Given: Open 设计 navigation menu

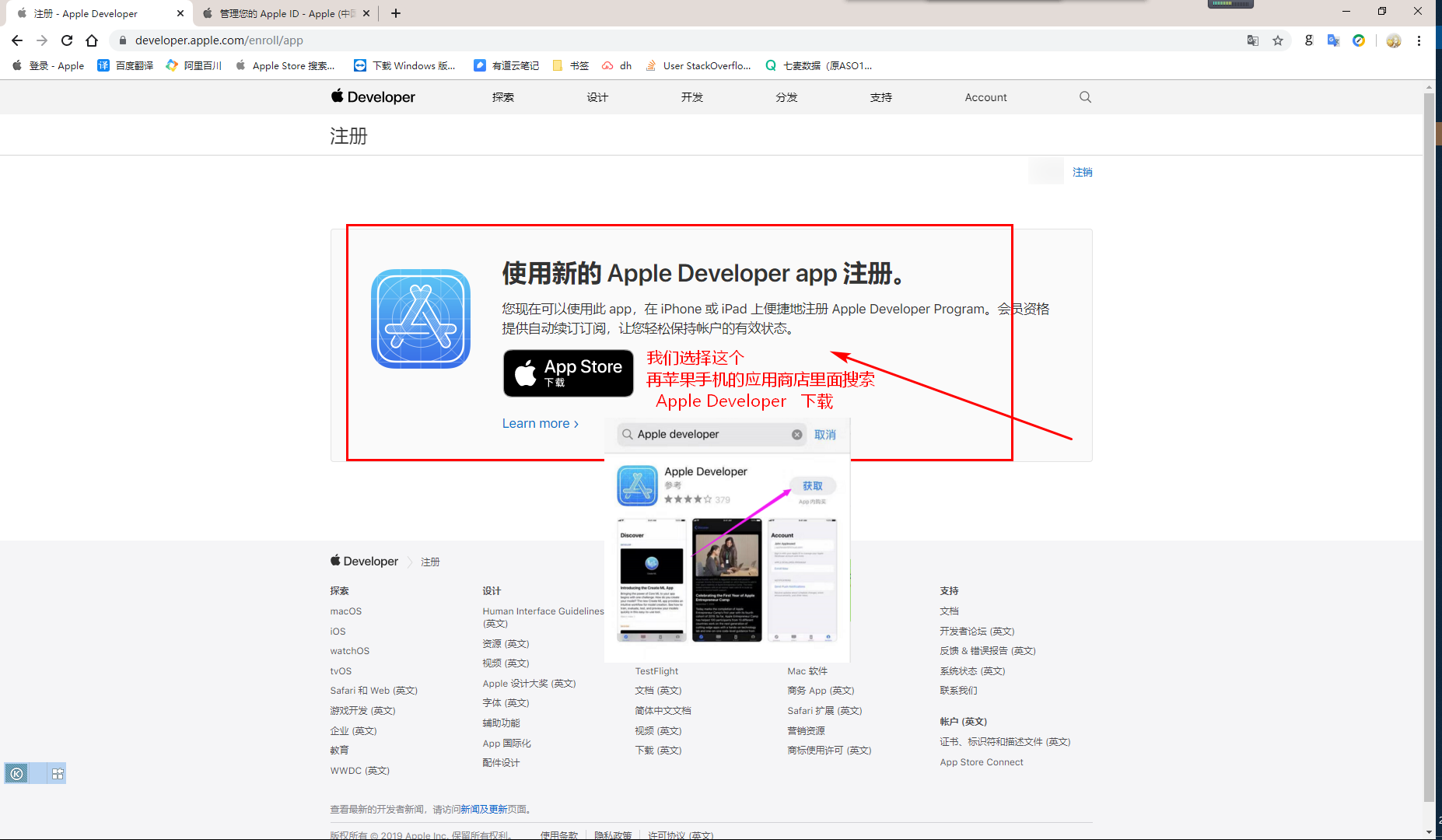Looking at the screenshot, I should point(597,97).
